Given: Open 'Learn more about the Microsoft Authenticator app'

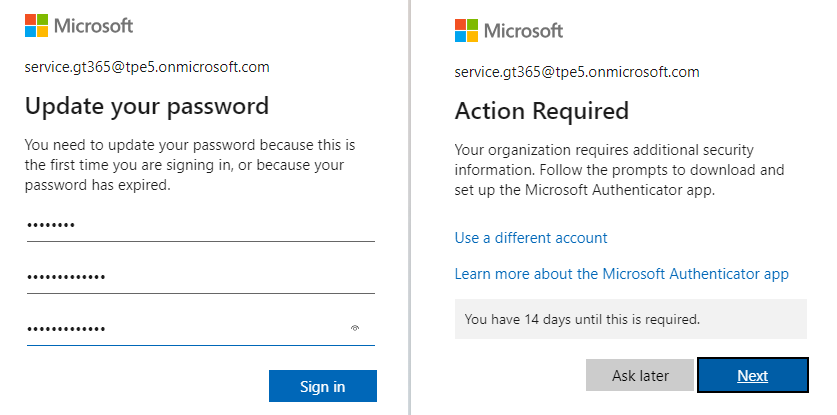Looking at the screenshot, I should coord(621,274).
